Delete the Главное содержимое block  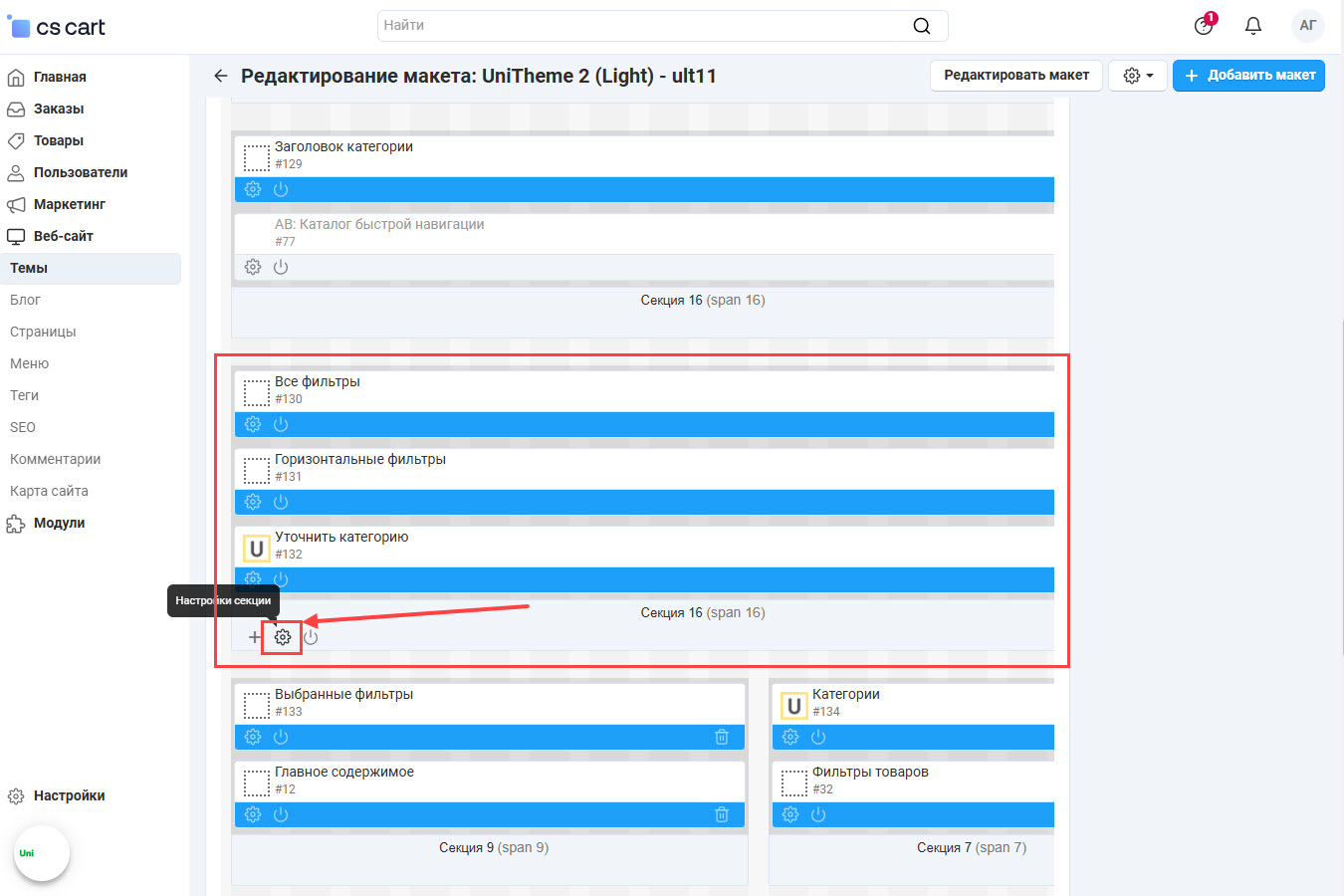[722, 814]
